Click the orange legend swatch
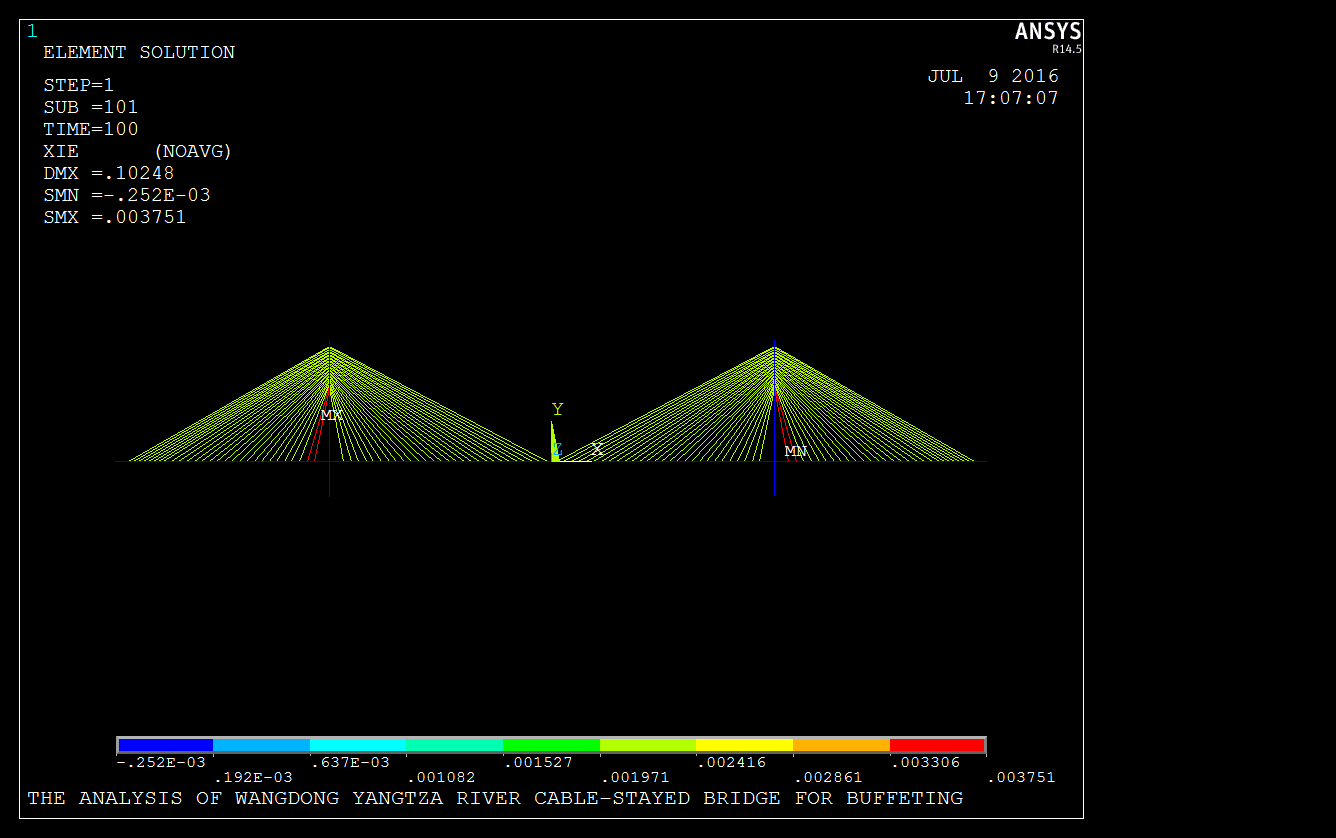1336x838 pixels. coord(841,745)
